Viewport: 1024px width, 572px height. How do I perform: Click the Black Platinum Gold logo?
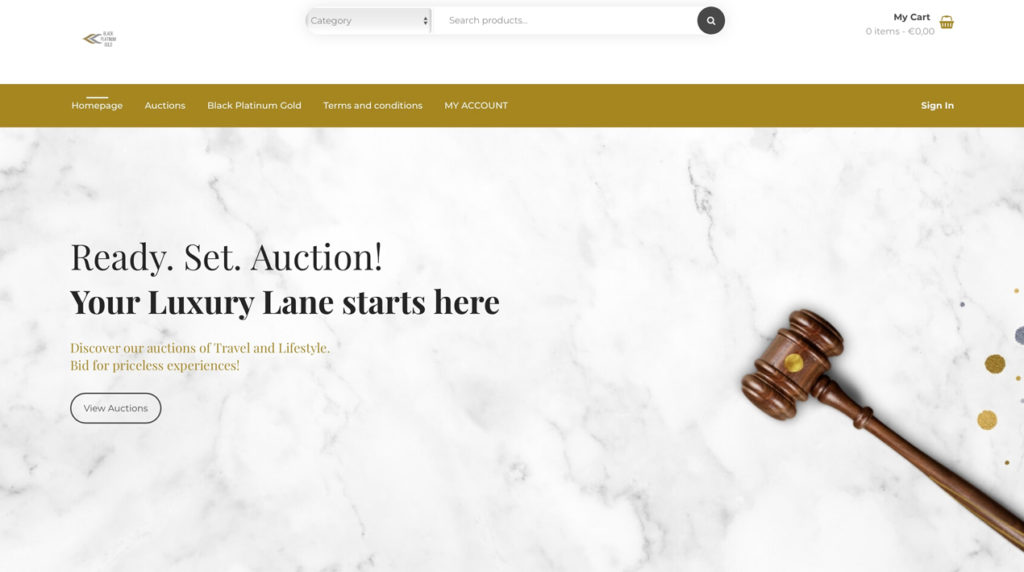(99, 39)
